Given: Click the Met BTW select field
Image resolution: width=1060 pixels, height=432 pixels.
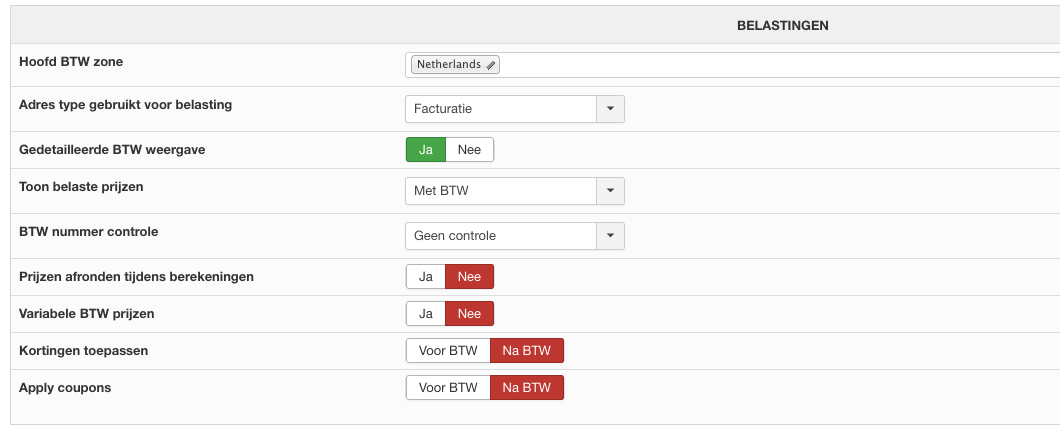Looking at the screenshot, I should (500, 191).
